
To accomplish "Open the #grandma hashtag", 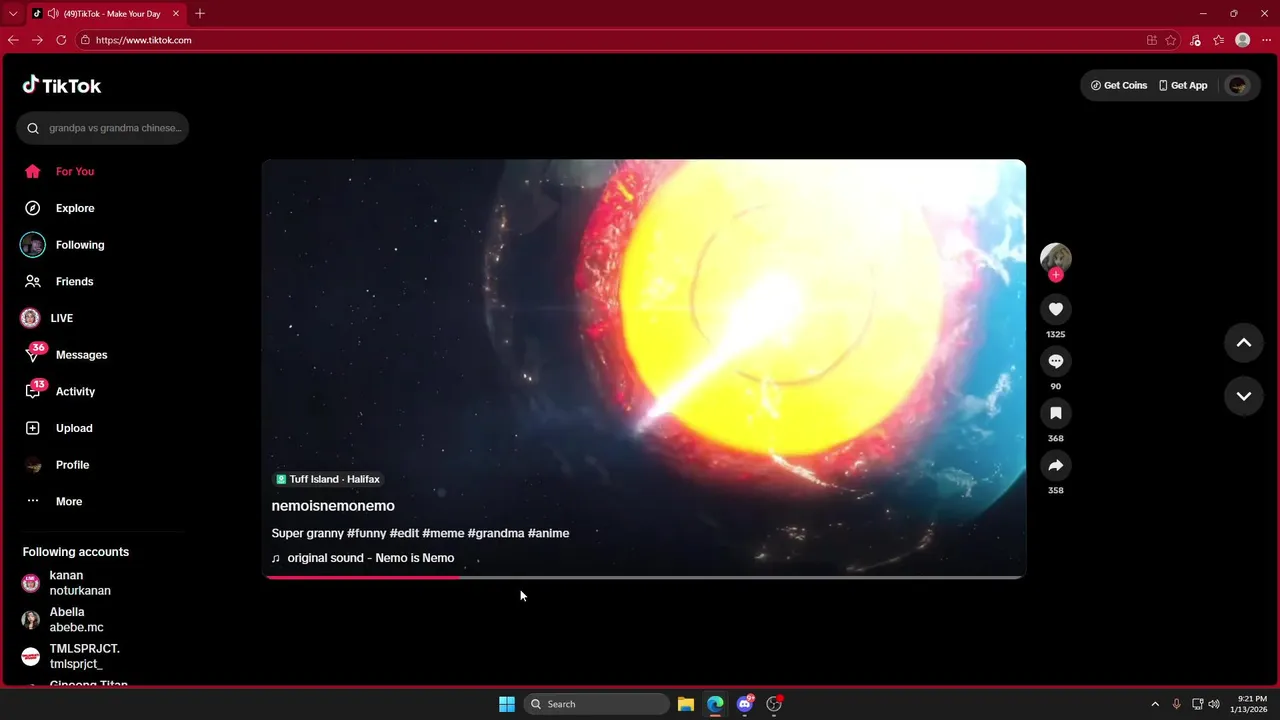I will click(x=496, y=533).
